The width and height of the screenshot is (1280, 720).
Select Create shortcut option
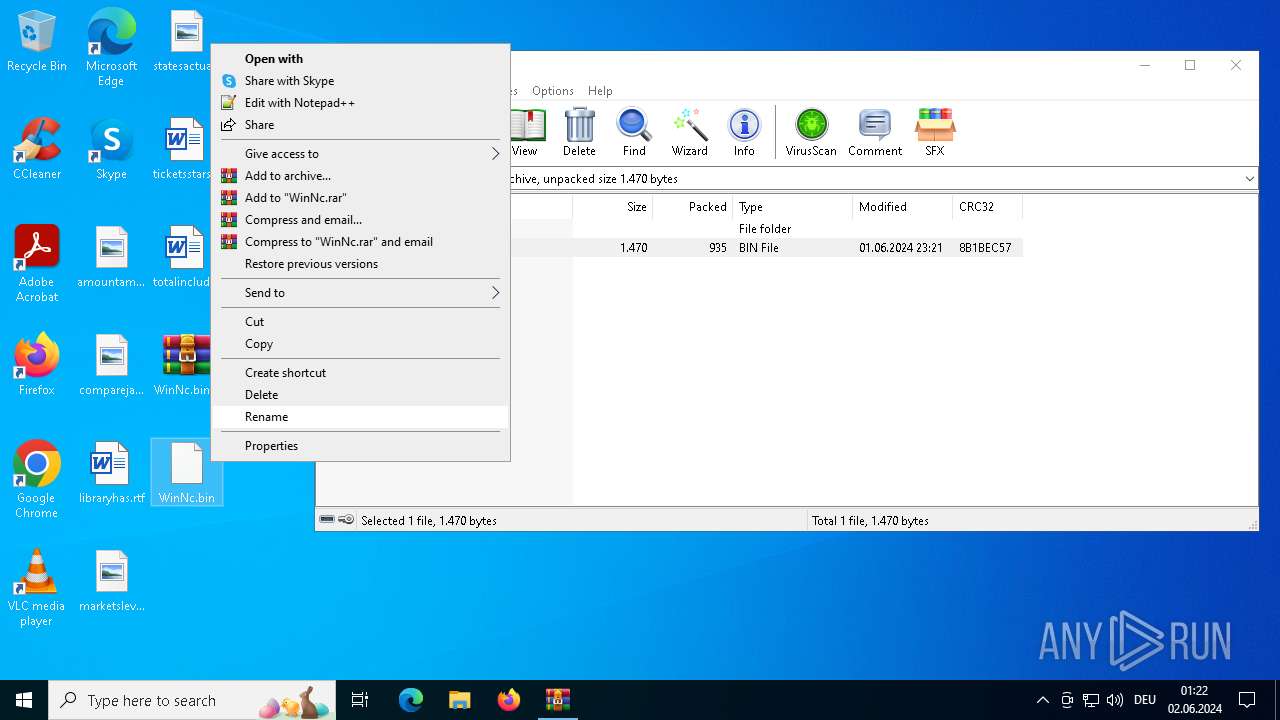pyautogui.click(x=360, y=373)
